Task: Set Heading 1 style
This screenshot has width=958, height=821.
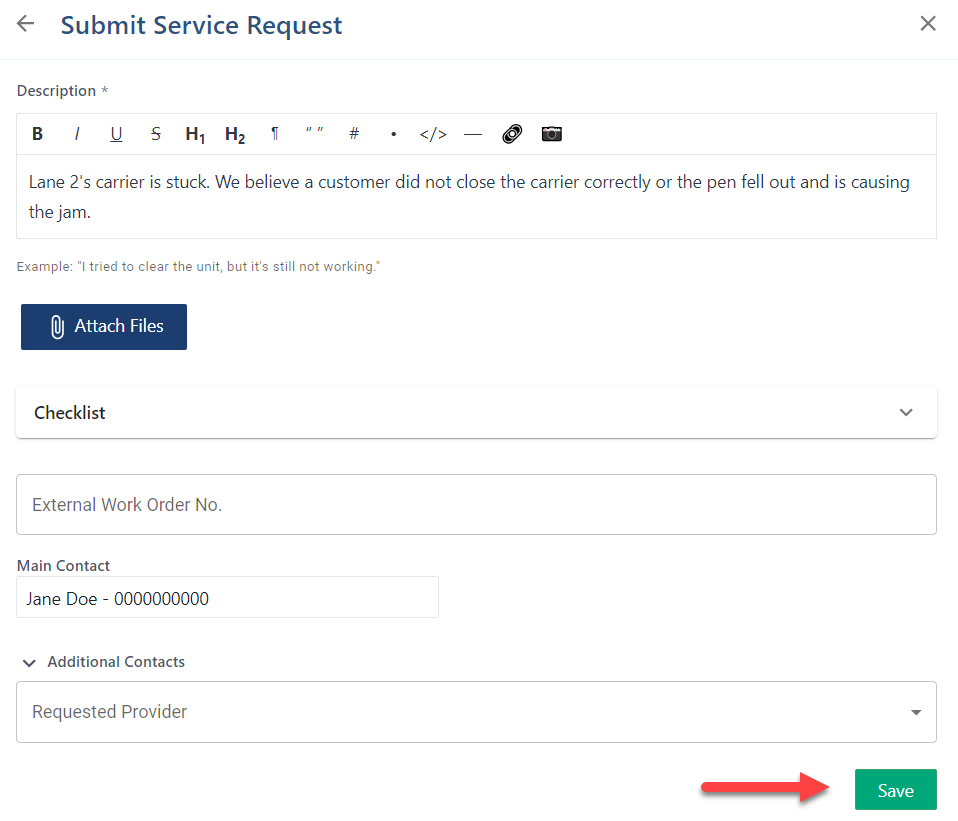Action: 195,134
